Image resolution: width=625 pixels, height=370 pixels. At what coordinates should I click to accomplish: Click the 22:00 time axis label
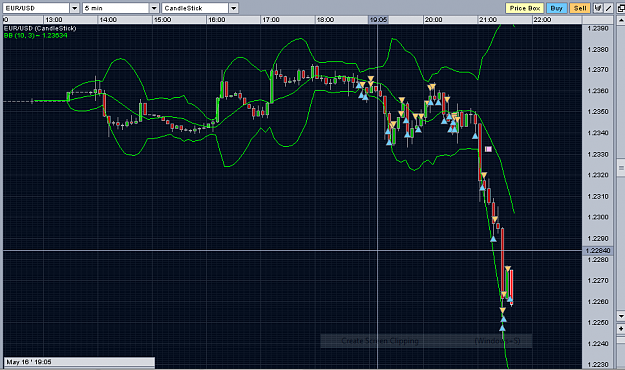click(x=542, y=20)
